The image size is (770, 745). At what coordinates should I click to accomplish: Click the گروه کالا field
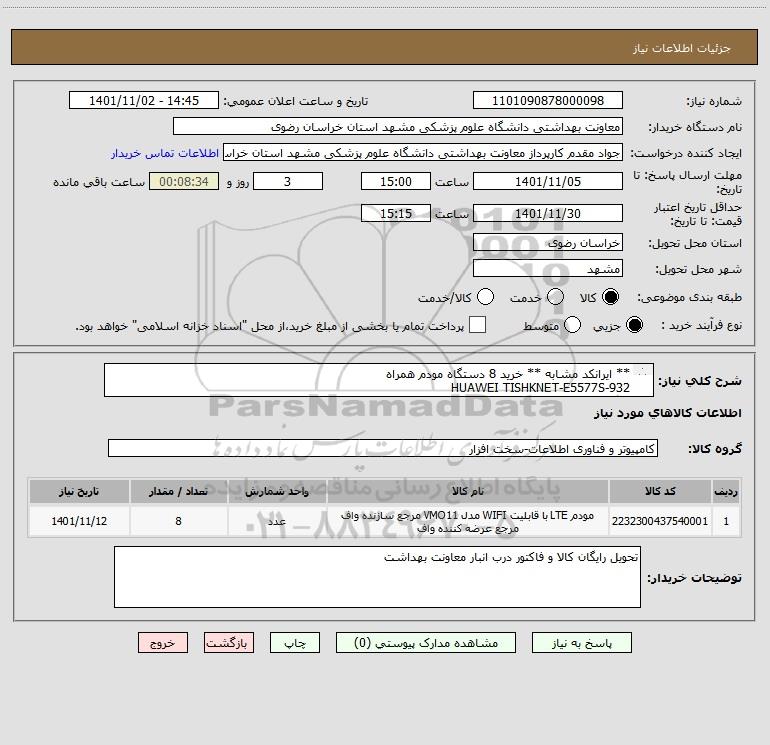tap(383, 448)
